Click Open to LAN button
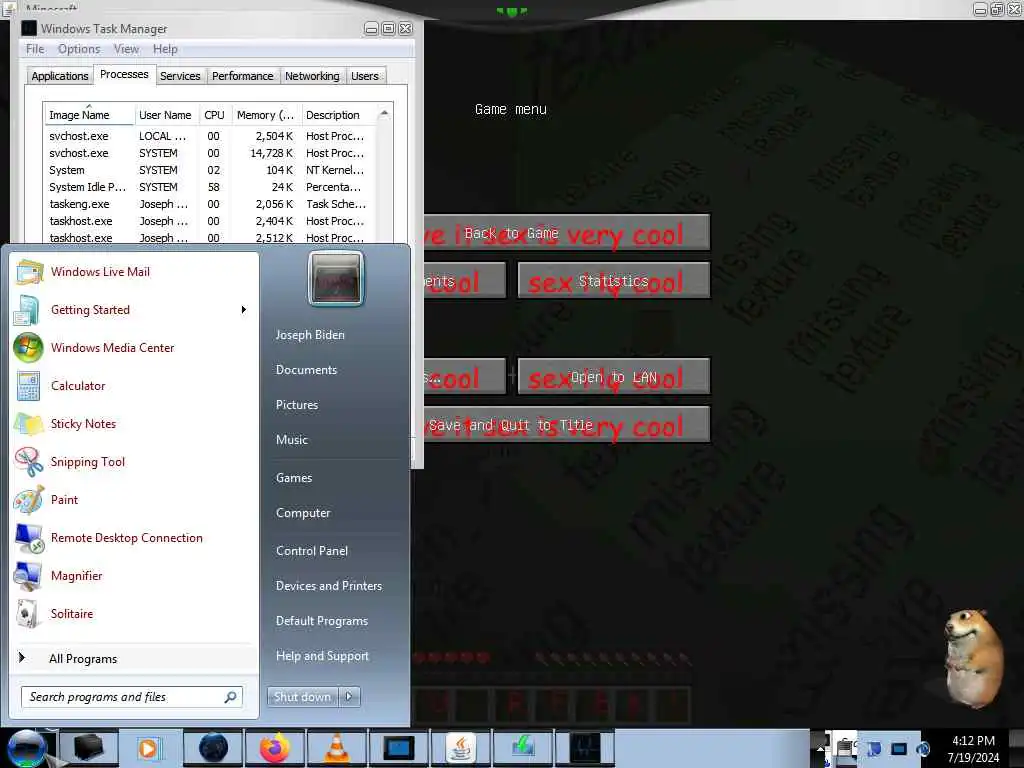The width and height of the screenshot is (1024, 768). [614, 377]
